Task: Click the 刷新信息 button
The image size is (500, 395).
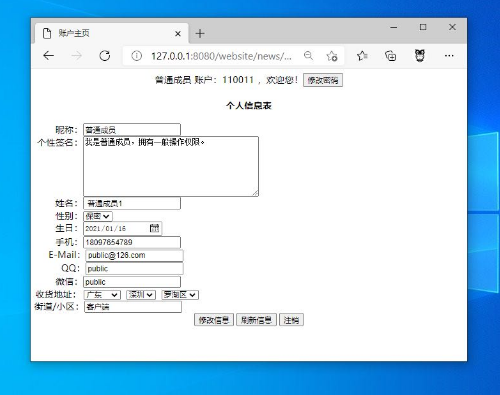Action: coord(256,320)
